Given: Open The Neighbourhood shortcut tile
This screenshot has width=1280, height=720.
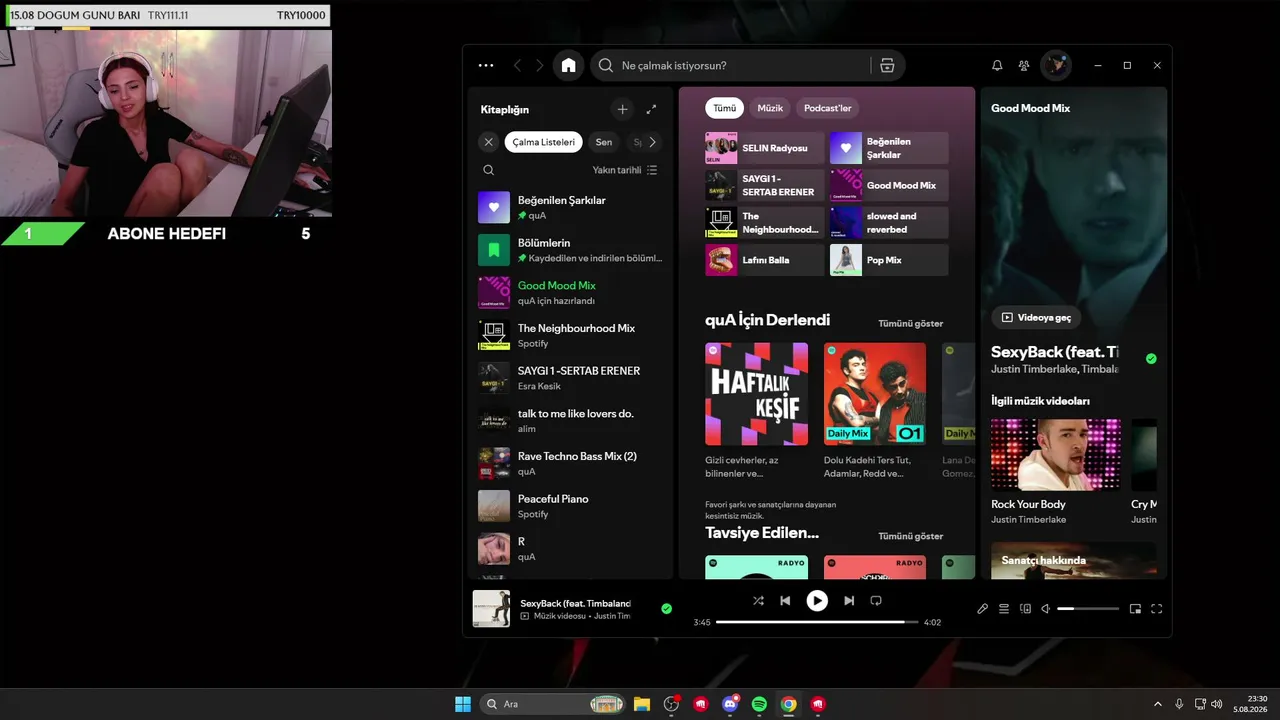Looking at the screenshot, I should pyautogui.click(x=765, y=223).
